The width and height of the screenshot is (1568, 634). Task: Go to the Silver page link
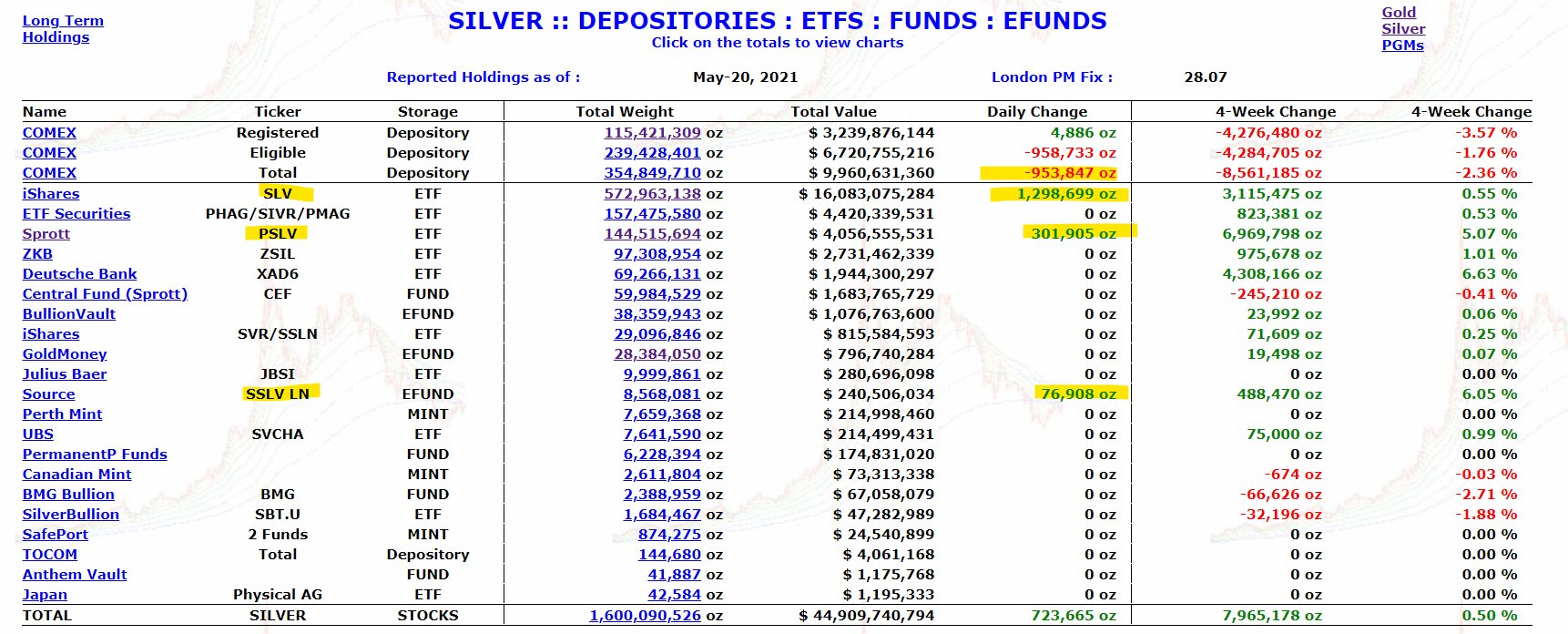pos(1403,29)
